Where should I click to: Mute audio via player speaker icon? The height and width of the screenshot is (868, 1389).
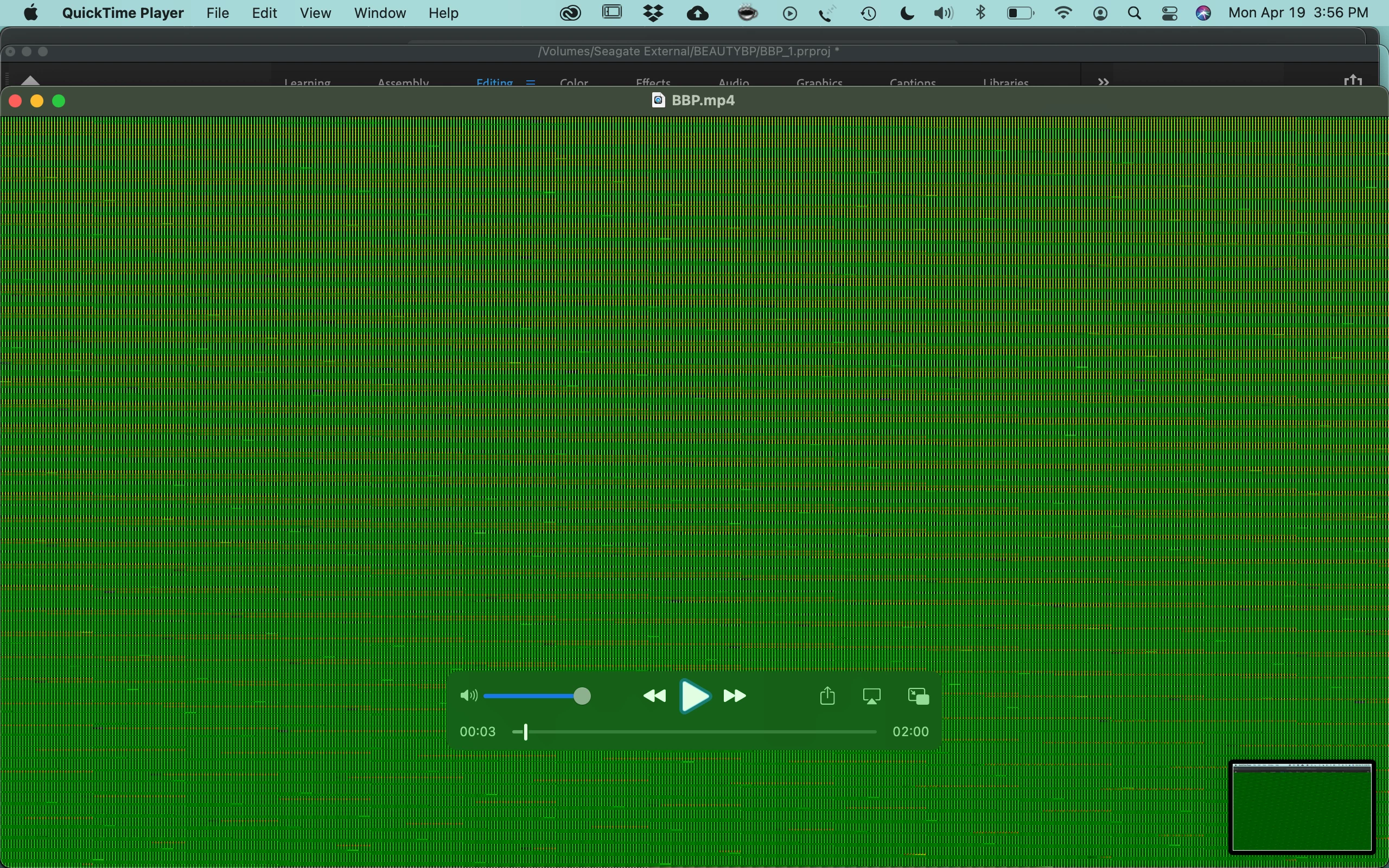(468, 696)
